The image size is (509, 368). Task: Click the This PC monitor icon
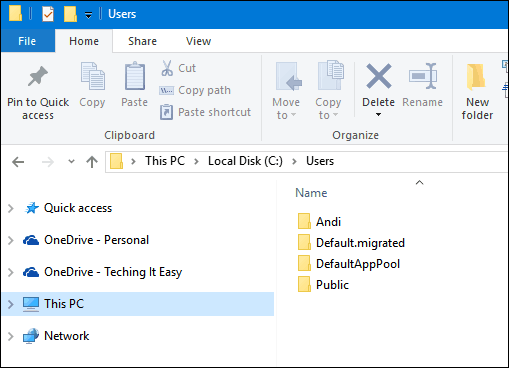pyautogui.click(x=31, y=304)
